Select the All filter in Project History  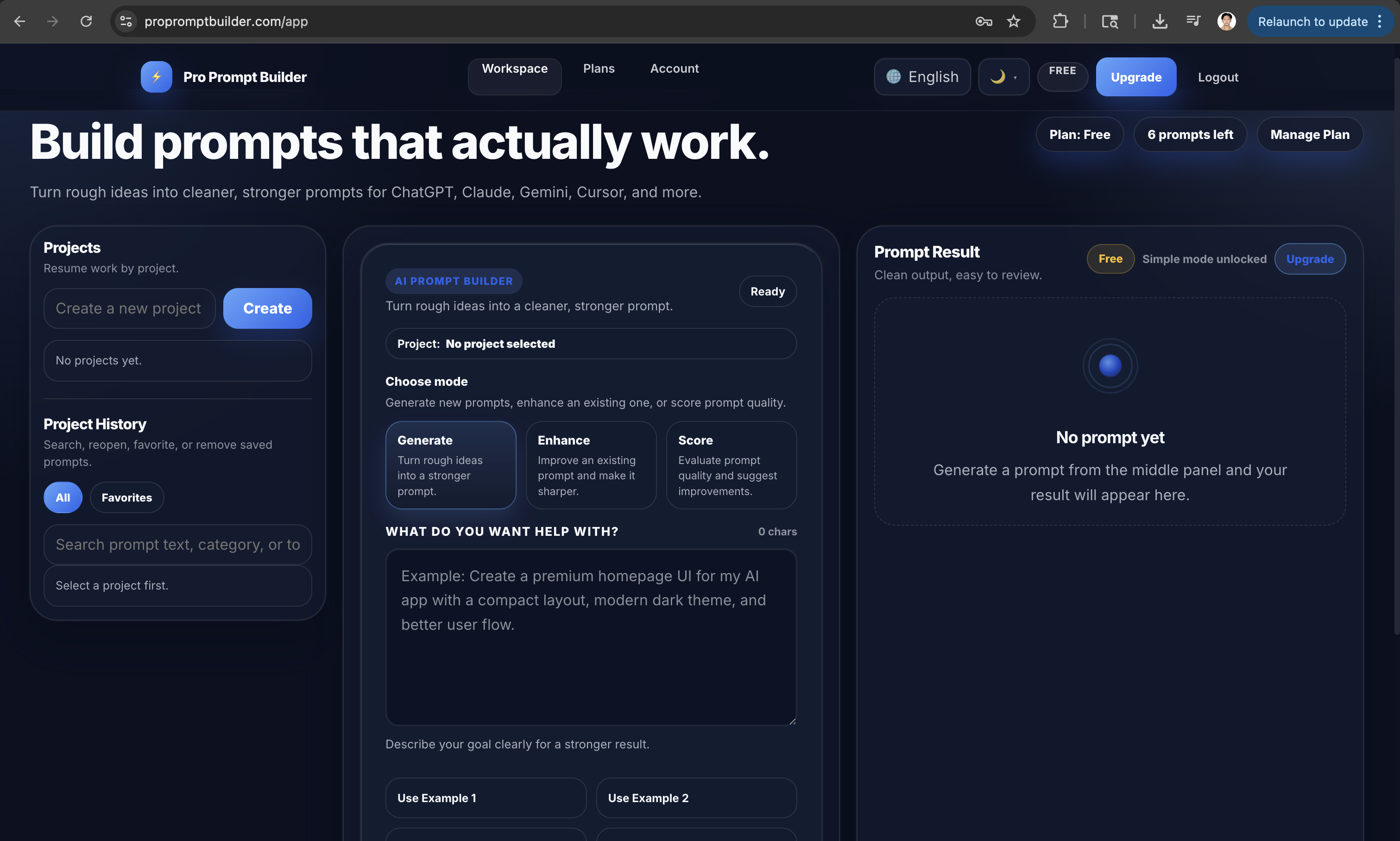pos(63,497)
